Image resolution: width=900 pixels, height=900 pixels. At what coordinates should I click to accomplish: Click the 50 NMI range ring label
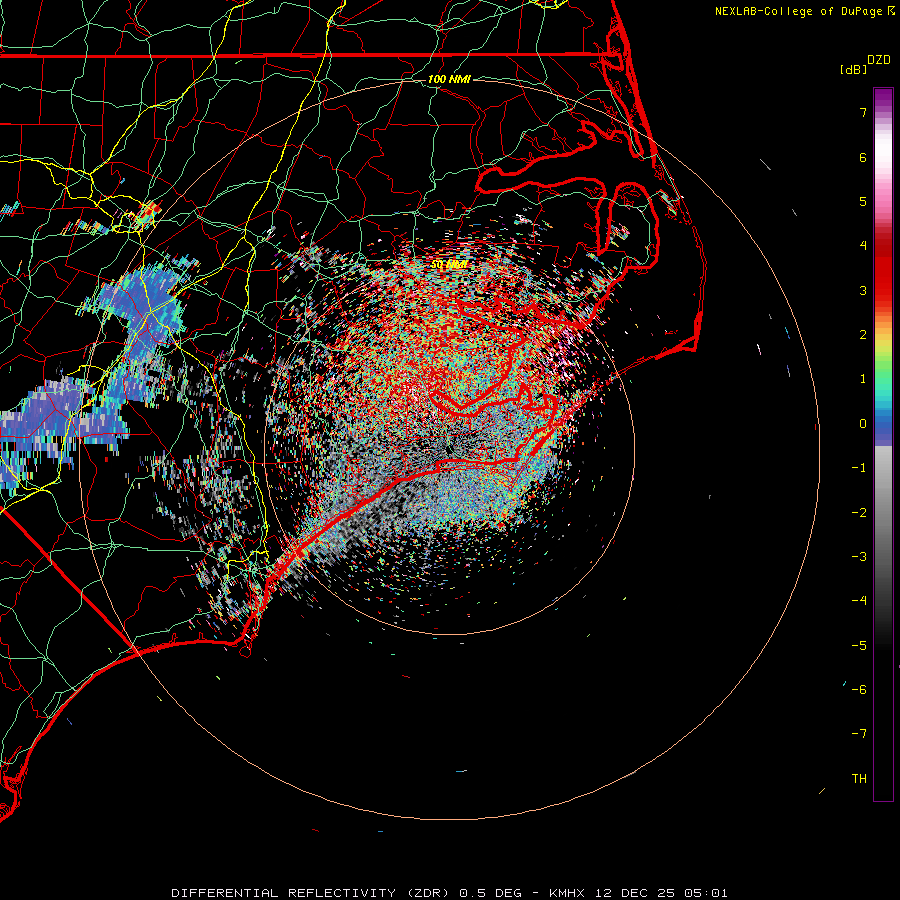pos(449,265)
